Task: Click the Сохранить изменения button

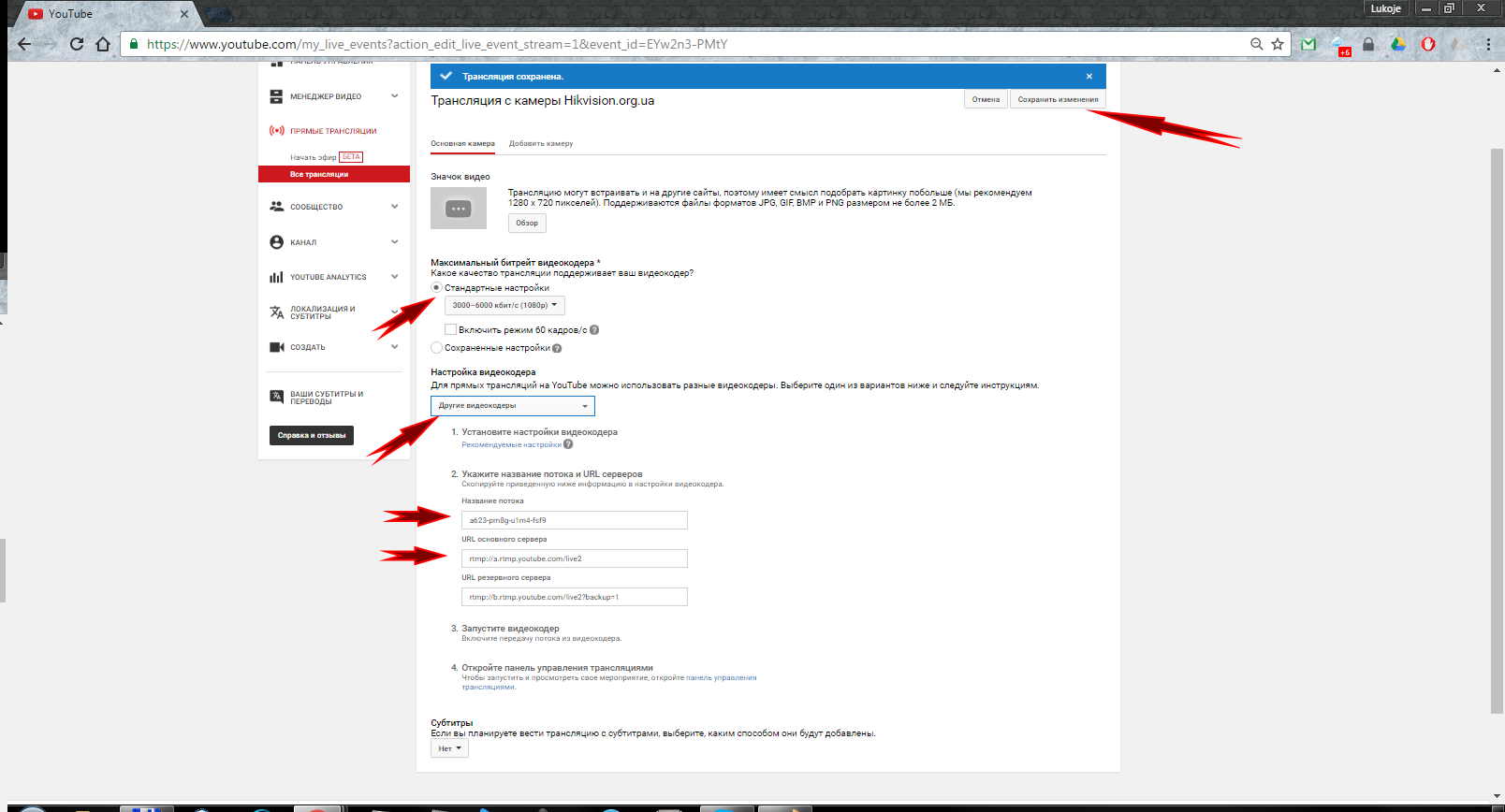Action: [1058, 99]
